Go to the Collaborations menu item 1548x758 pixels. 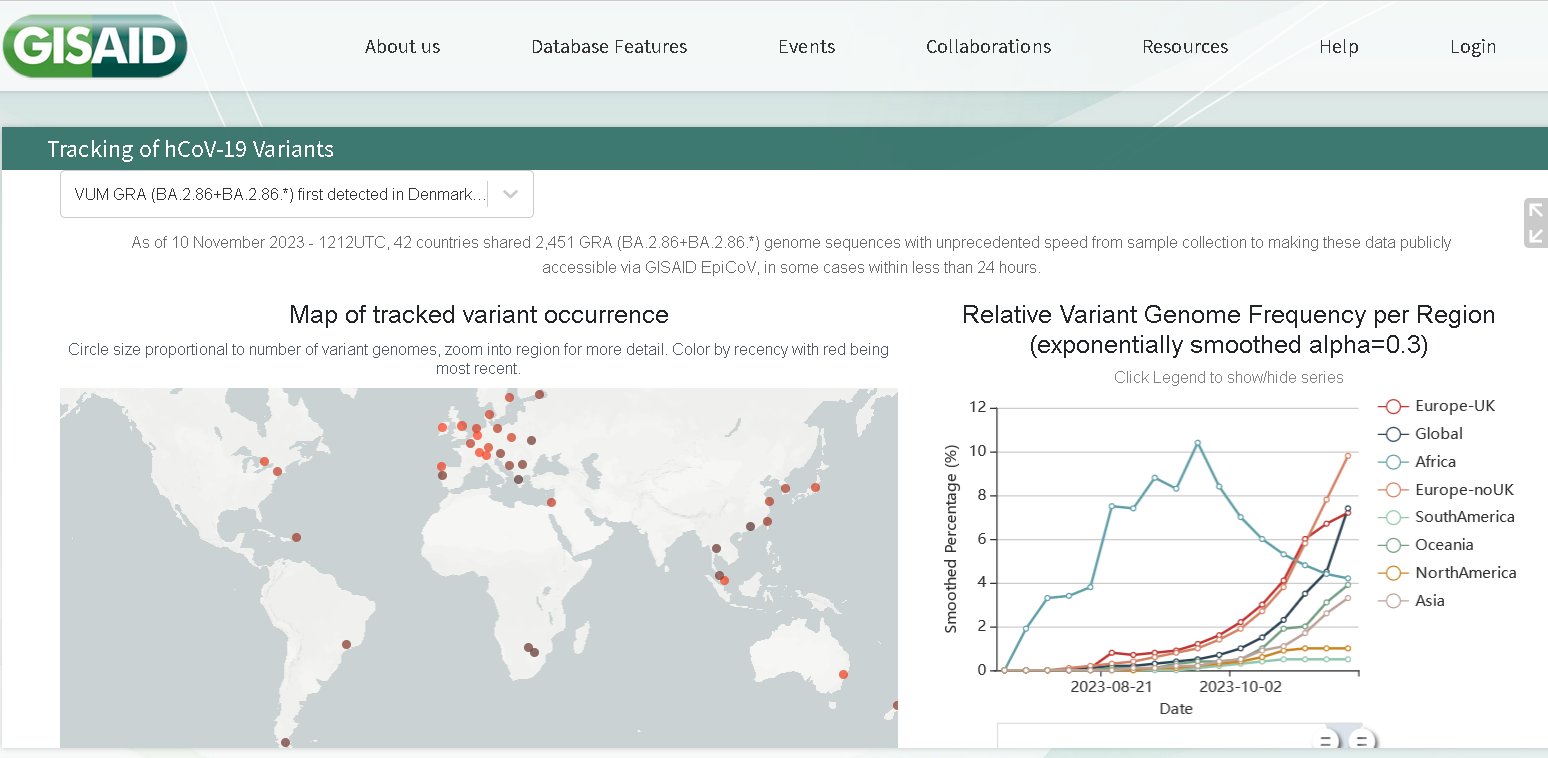point(988,47)
